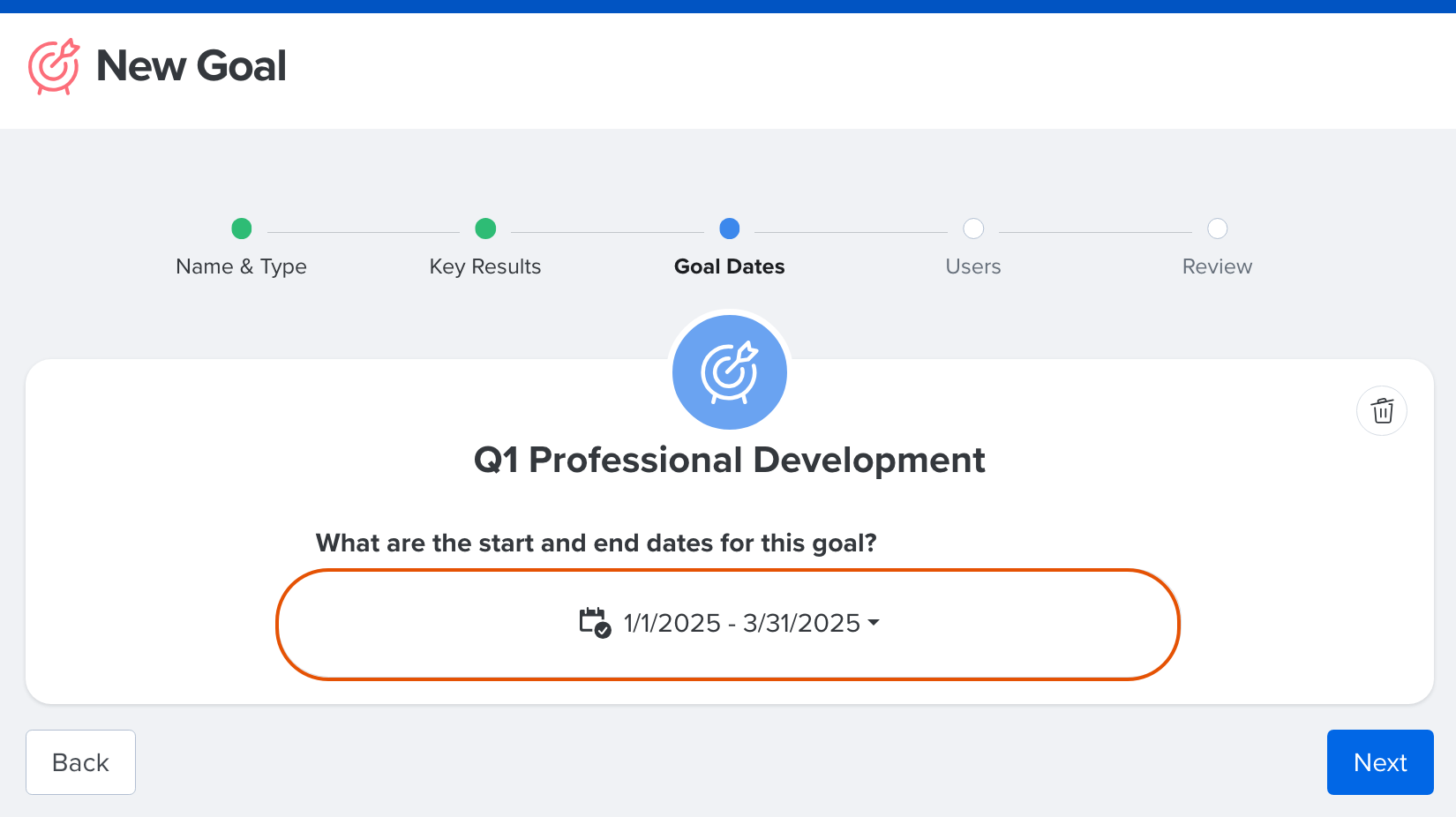The image size is (1456, 817).
Task: Click the New Goal page heading
Action: pos(191,66)
